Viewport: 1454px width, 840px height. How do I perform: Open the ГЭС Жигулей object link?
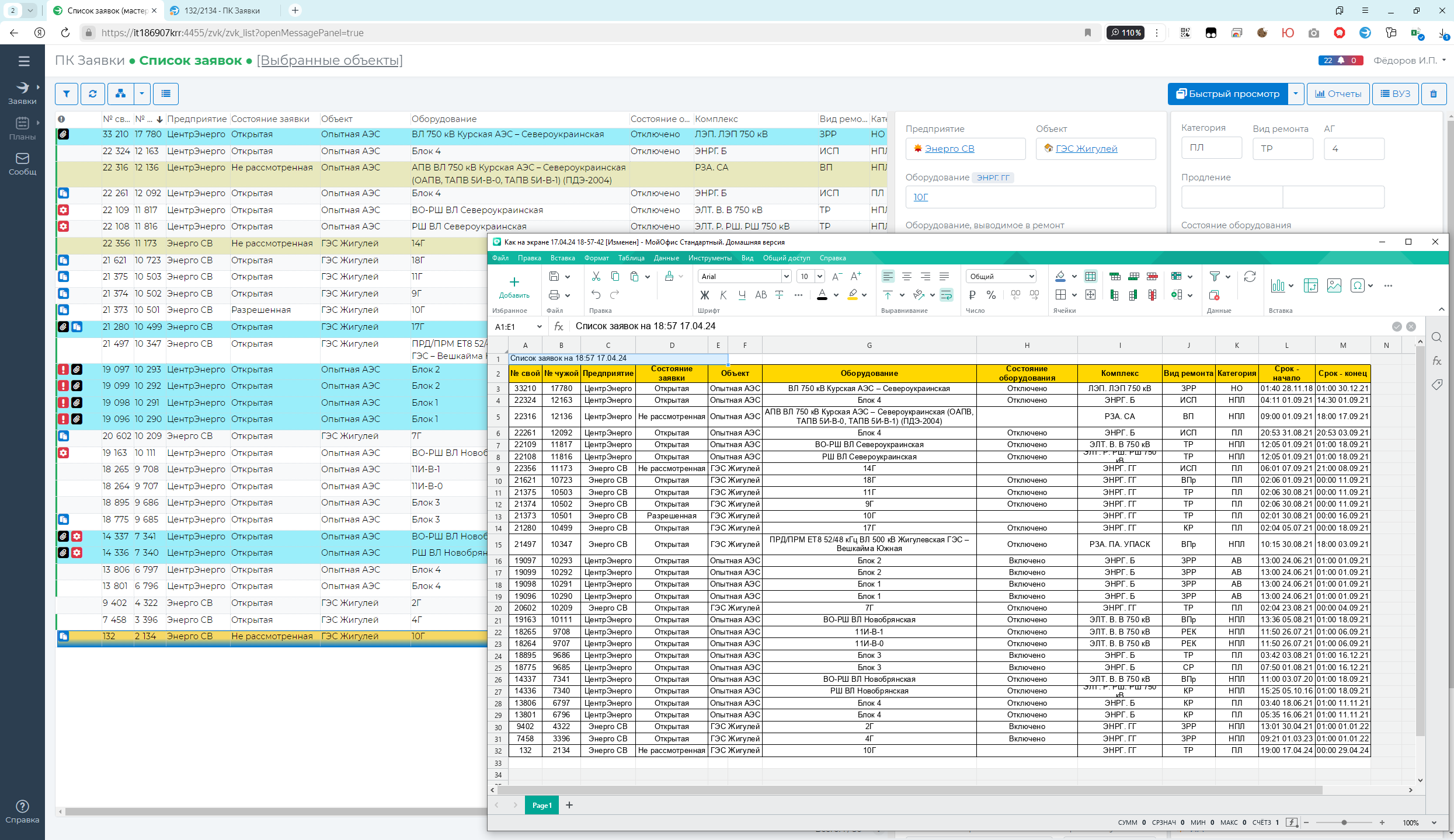coord(1086,149)
